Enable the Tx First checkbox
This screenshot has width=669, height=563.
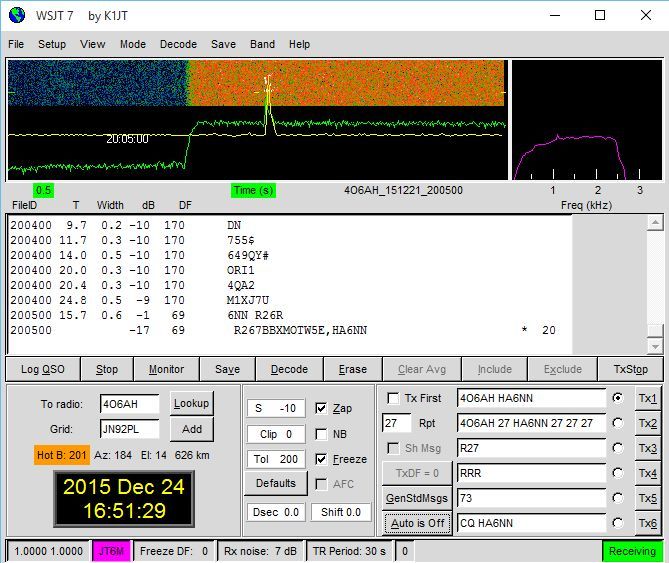(x=393, y=398)
